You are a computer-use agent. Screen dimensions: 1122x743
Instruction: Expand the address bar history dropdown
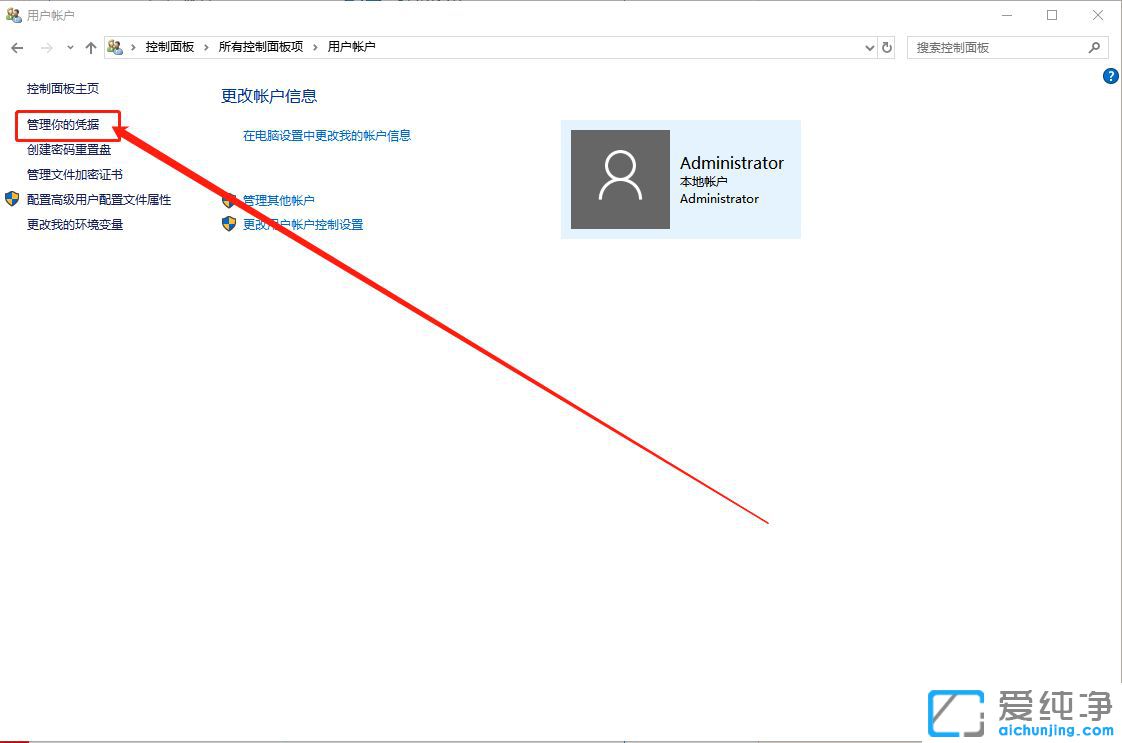(868, 47)
